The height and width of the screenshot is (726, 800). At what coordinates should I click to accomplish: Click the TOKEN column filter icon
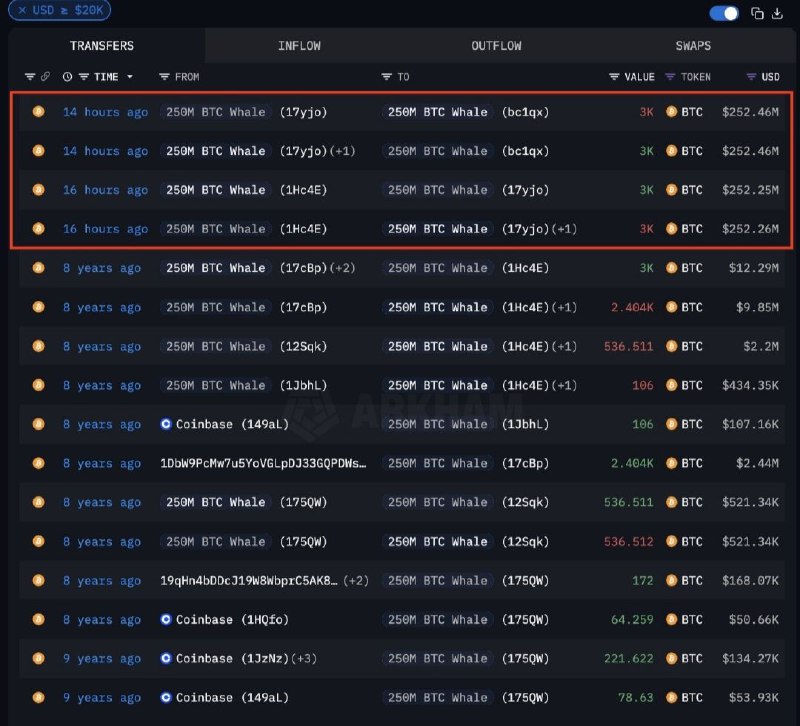pyautogui.click(x=670, y=77)
